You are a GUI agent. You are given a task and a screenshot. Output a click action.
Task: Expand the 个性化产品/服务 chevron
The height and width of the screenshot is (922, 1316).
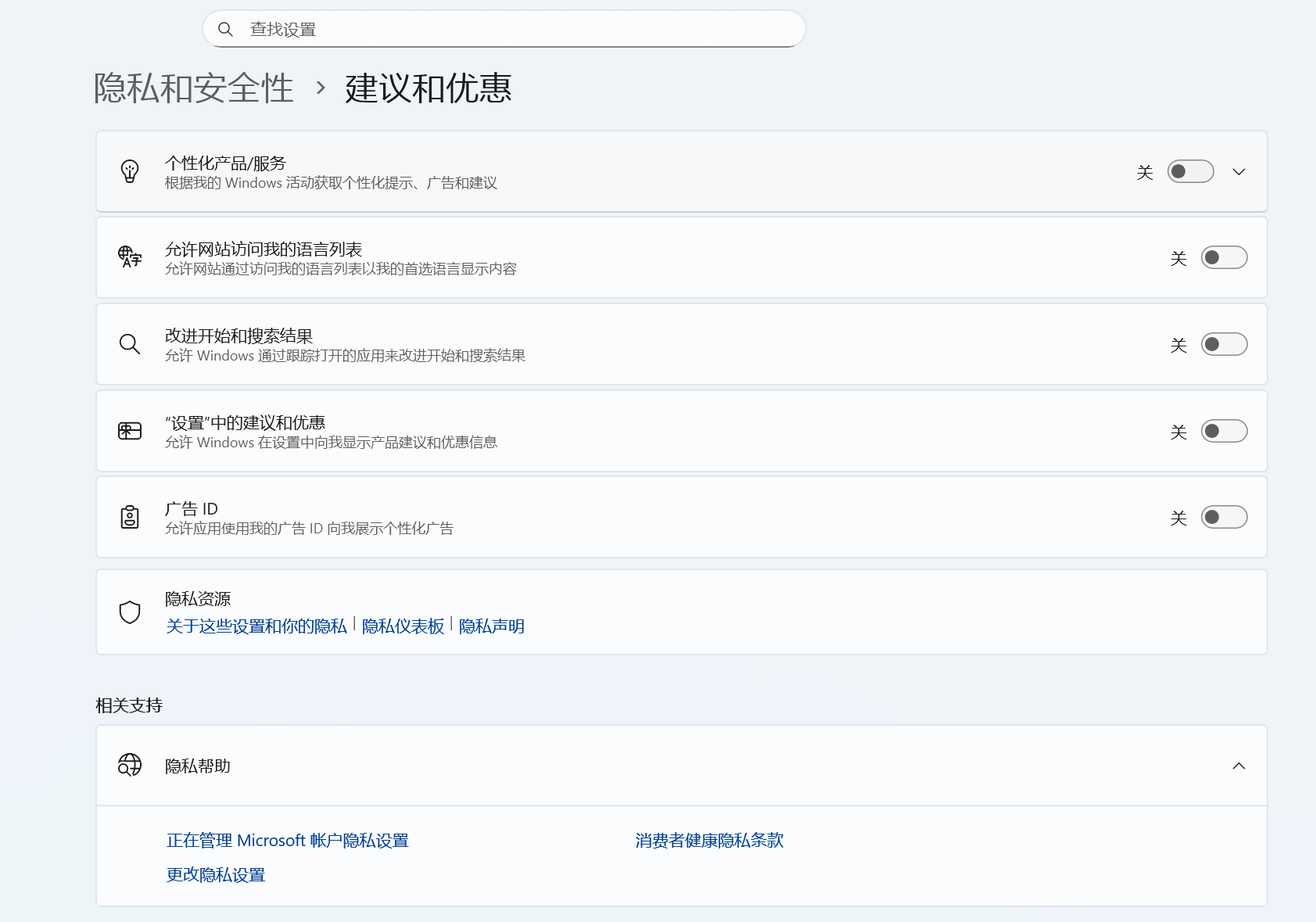pos(1239,171)
